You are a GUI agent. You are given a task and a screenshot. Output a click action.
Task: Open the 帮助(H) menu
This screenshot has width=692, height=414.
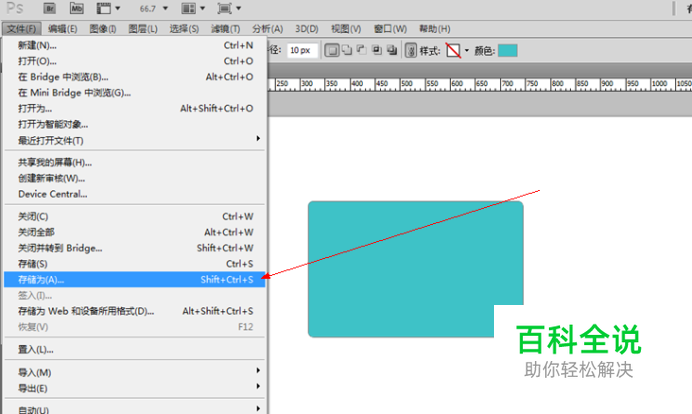tap(435, 29)
